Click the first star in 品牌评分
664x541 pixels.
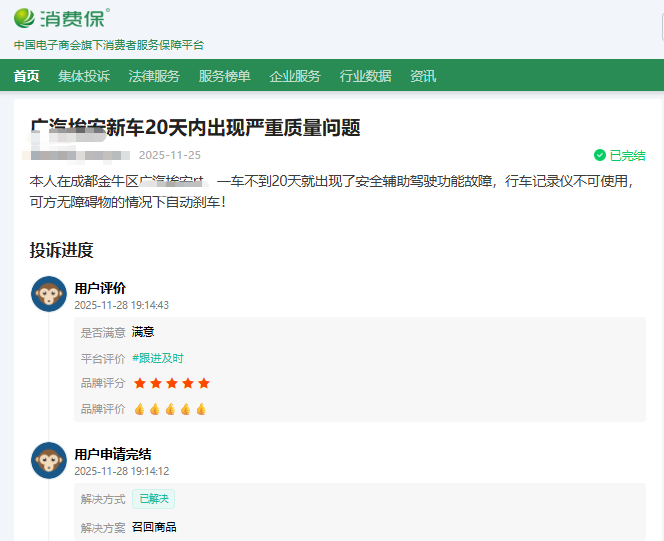pos(140,383)
